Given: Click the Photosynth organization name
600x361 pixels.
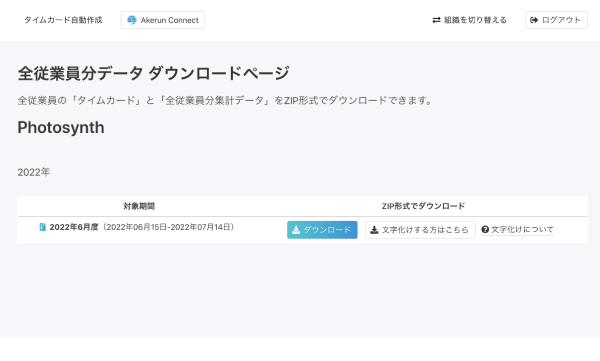Looking at the screenshot, I should [61, 127].
